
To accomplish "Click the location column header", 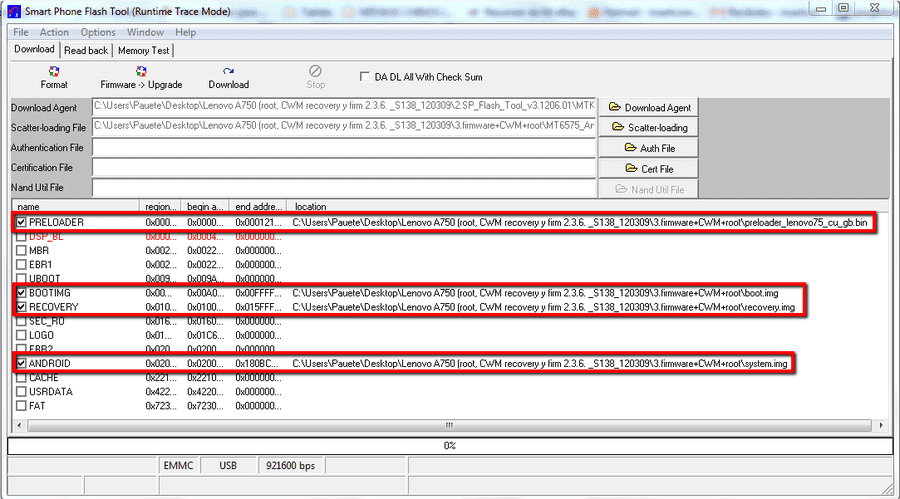I will coord(588,206).
